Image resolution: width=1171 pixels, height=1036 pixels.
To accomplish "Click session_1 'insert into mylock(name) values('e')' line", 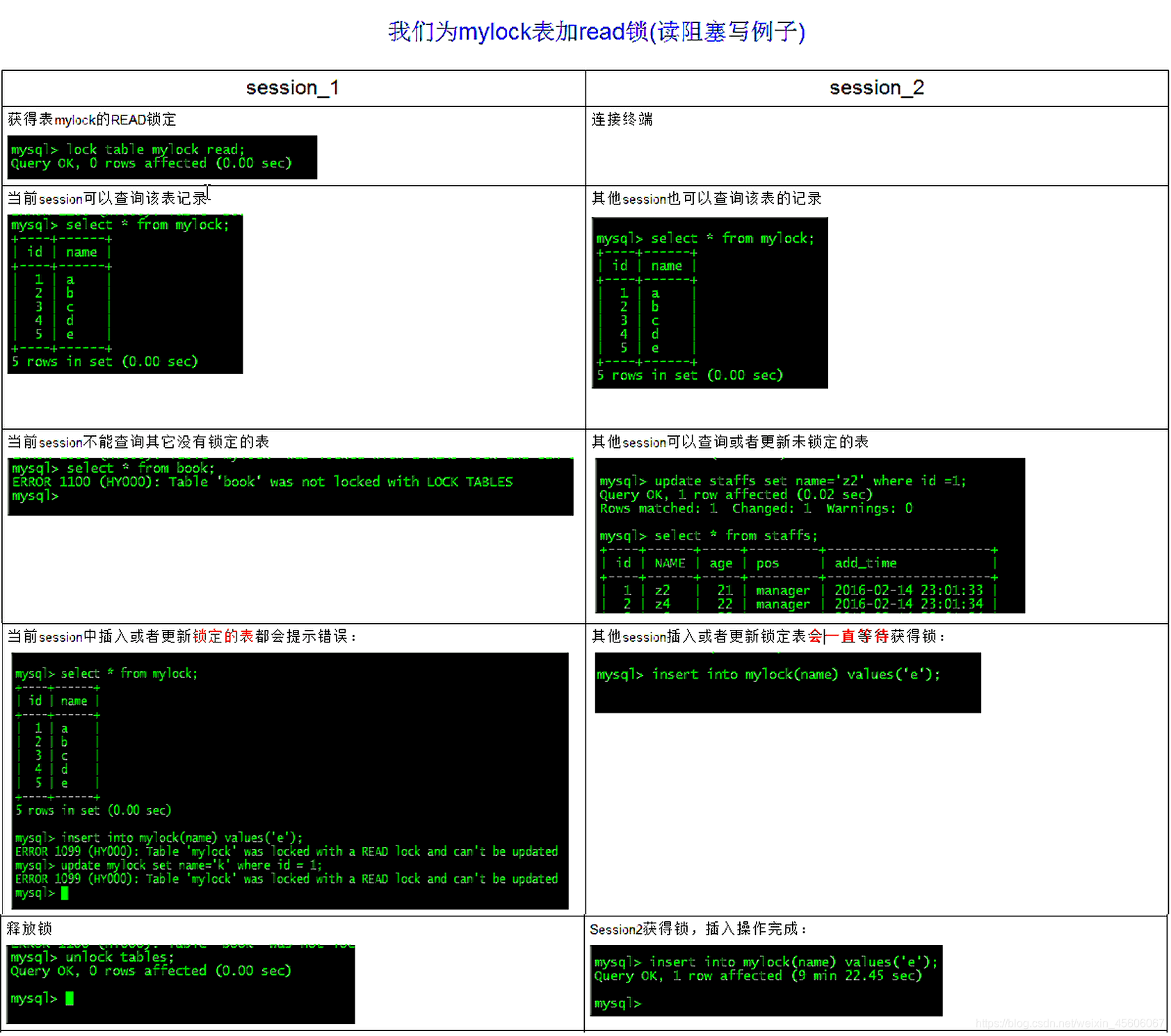I will click(x=159, y=838).
